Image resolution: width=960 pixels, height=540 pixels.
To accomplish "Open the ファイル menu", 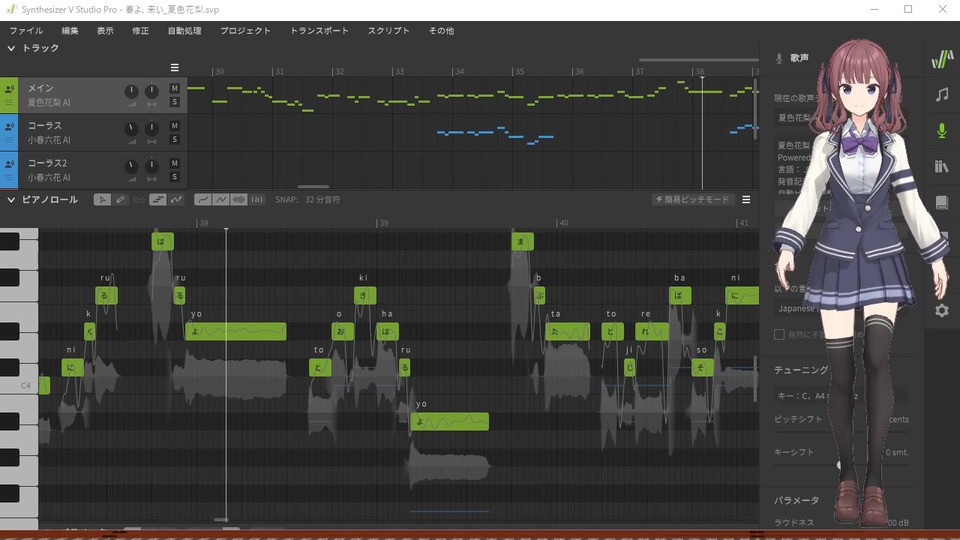I will tap(26, 31).
